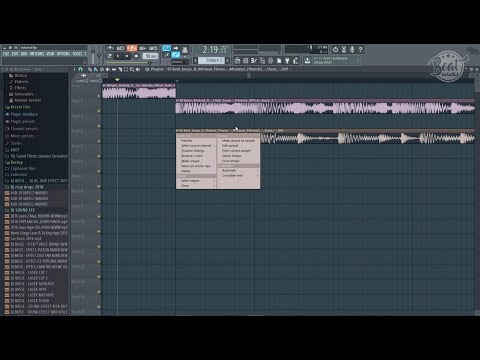Choose Rename / color in context menu
The width and height of the screenshot is (480, 360).
pyautogui.click(x=197, y=156)
